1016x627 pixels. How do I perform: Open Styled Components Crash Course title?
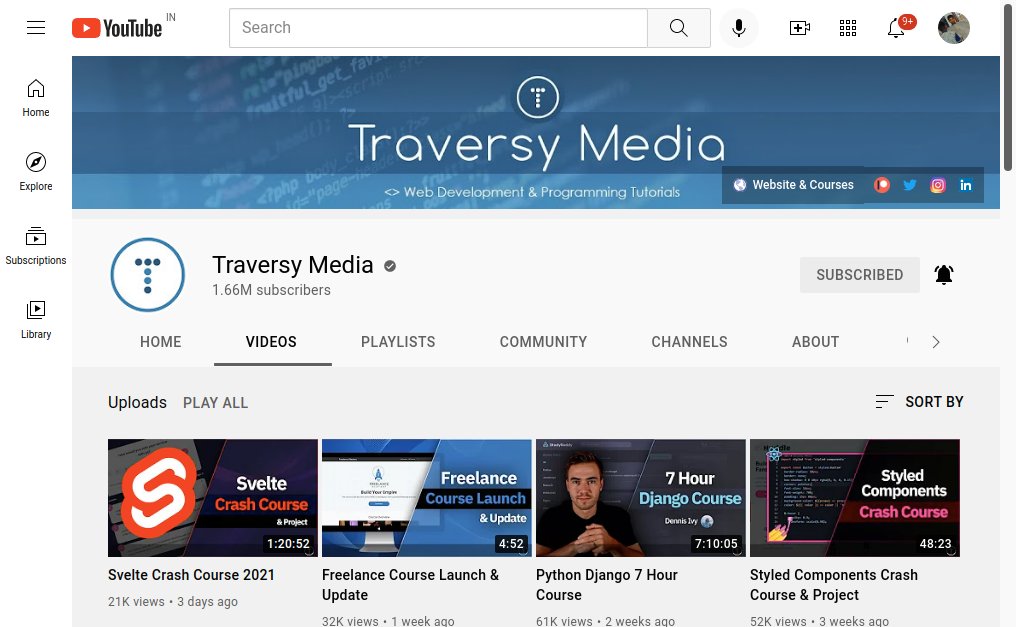[x=834, y=584]
